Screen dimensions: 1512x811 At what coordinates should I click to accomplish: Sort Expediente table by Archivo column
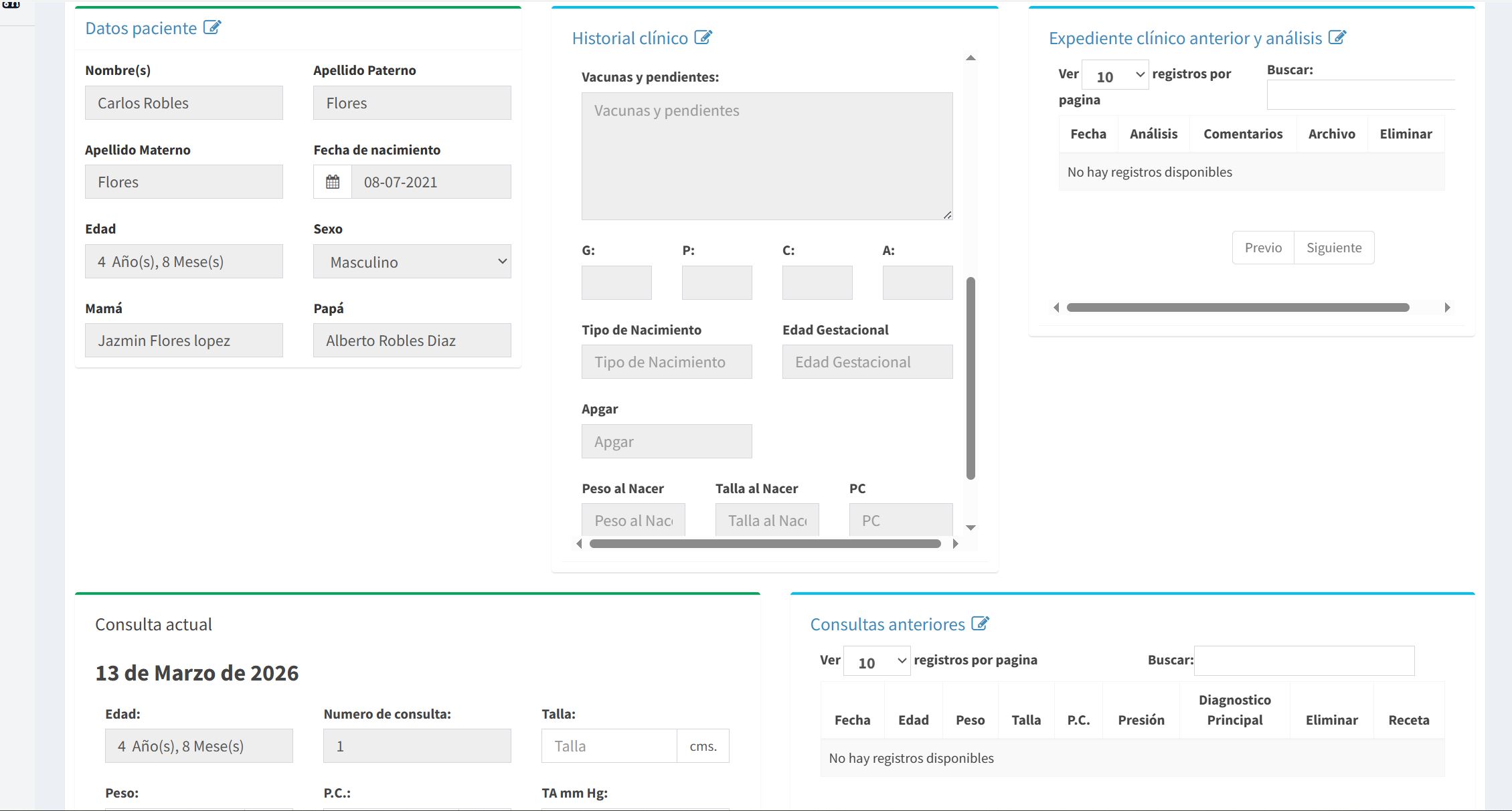point(1332,134)
